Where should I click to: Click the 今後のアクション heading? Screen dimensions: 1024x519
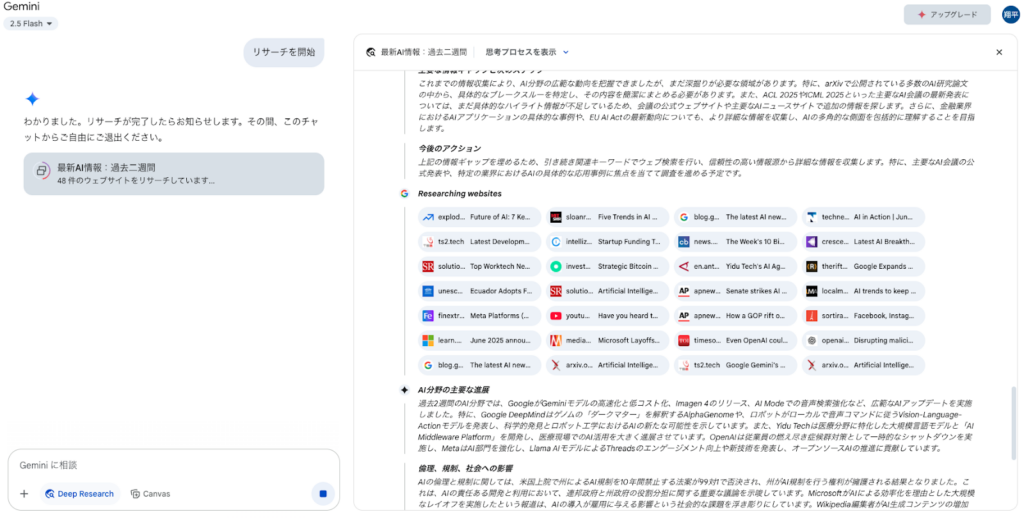449,149
